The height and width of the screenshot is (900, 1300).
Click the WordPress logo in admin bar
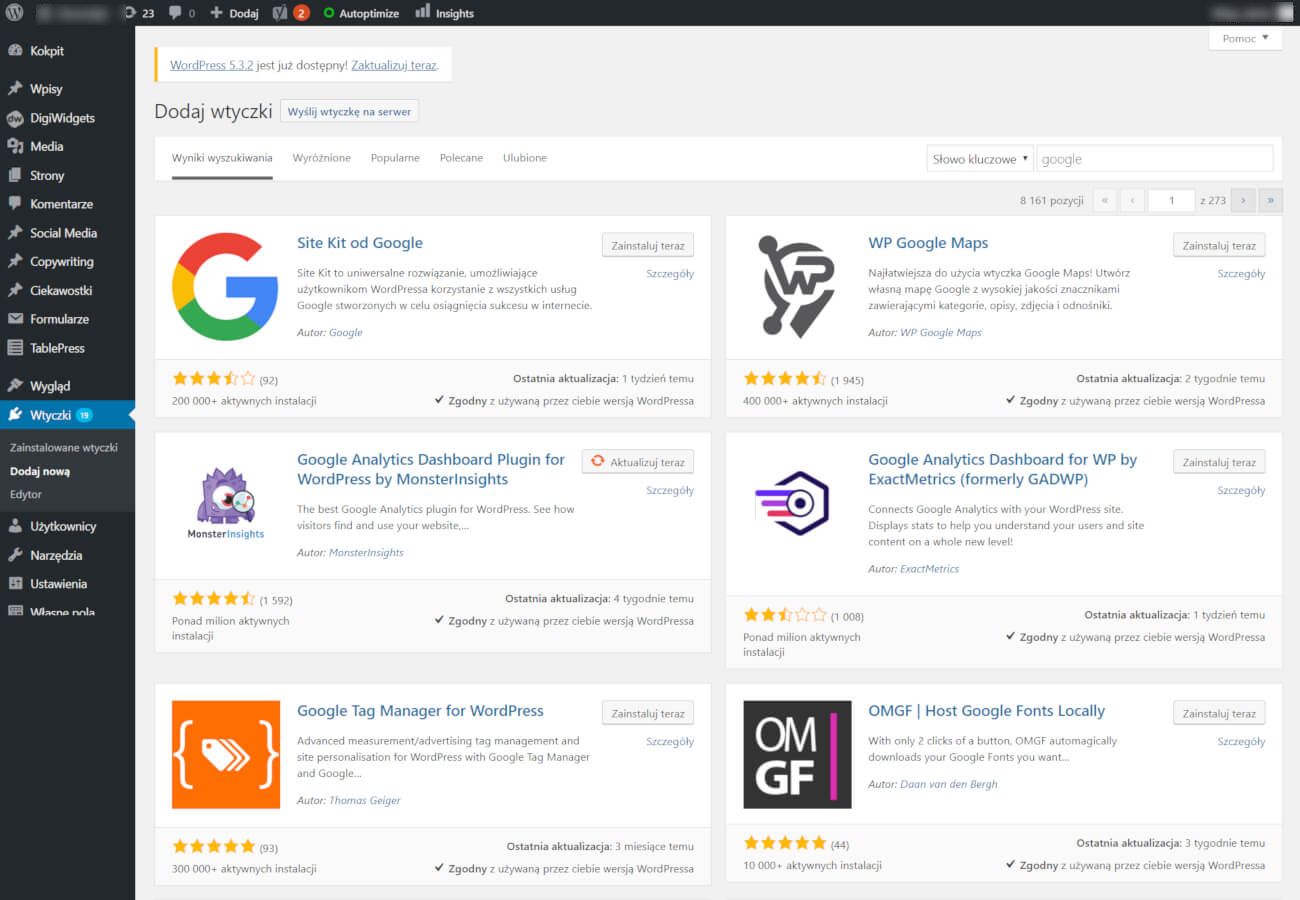(x=15, y=13)
